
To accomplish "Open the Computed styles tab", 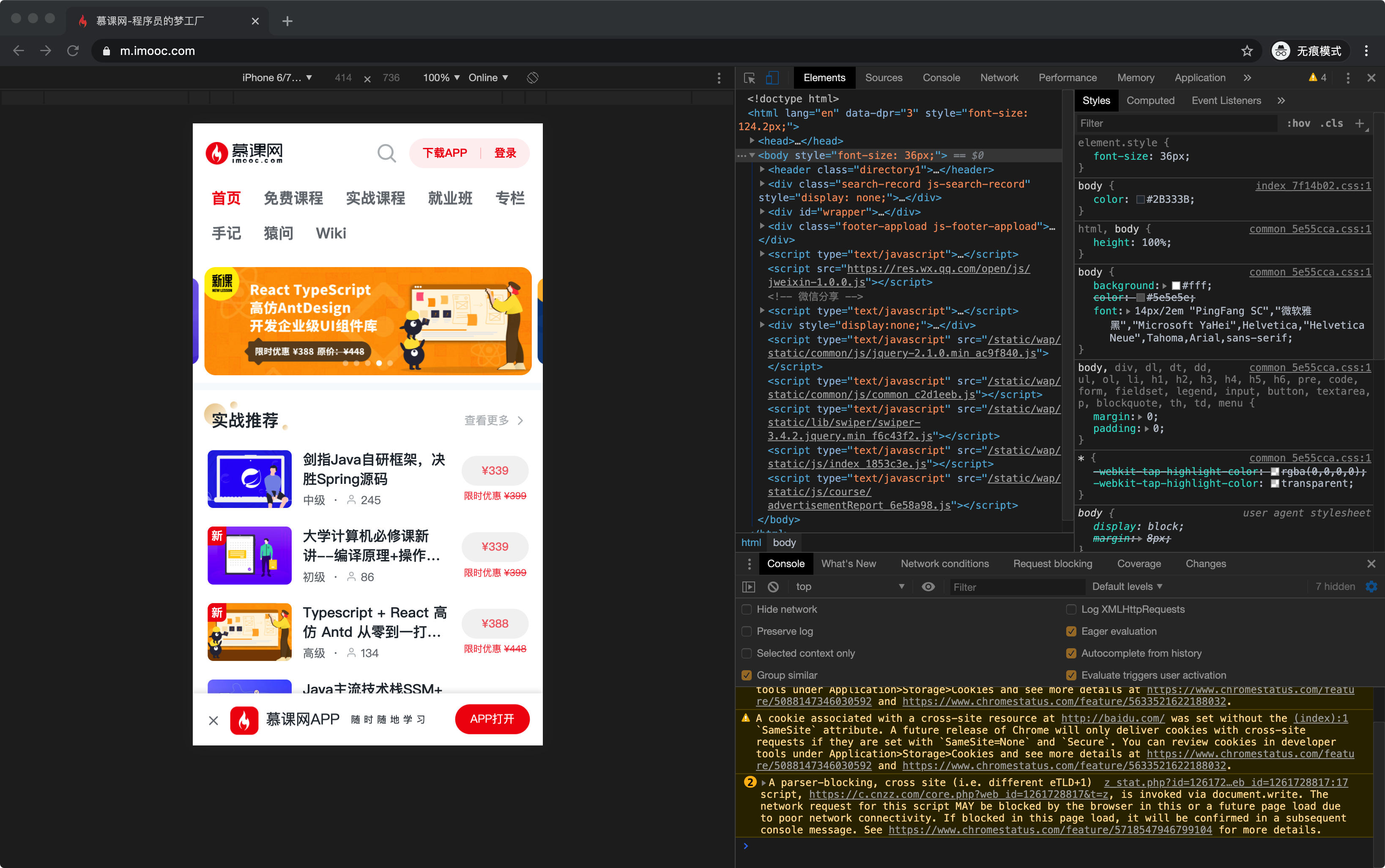I will 1150,101.
